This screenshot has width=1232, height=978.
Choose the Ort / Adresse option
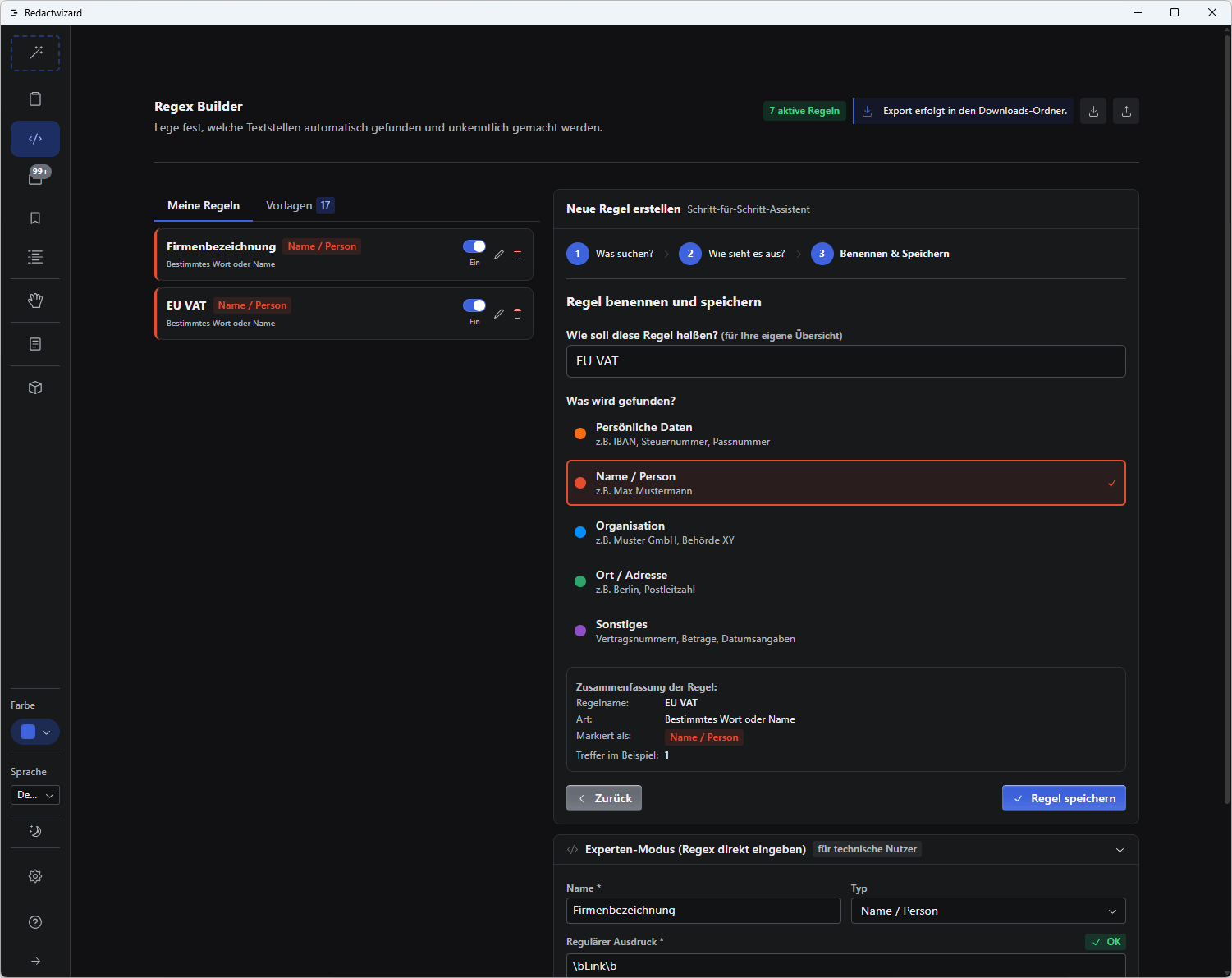click(x=845, y=581)
